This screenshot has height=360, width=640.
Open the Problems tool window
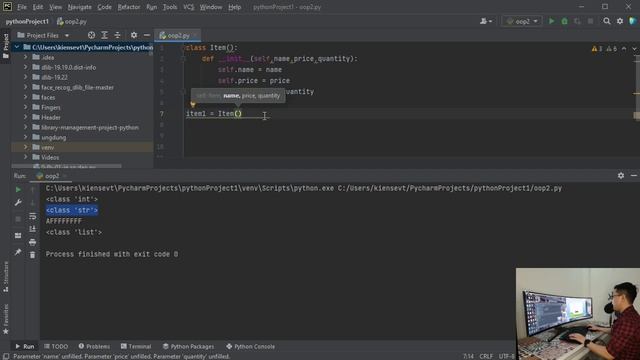tap(94, 346)
